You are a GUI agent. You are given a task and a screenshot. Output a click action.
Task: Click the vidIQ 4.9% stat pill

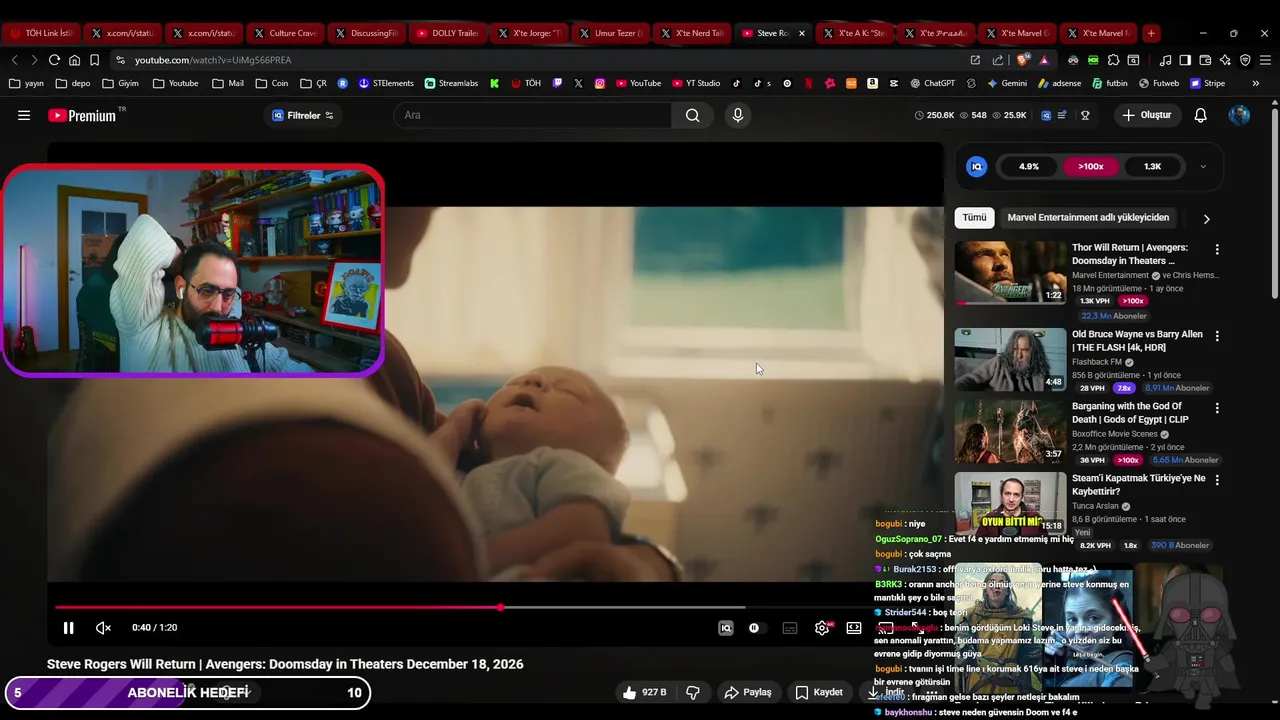pos(1029,167)
